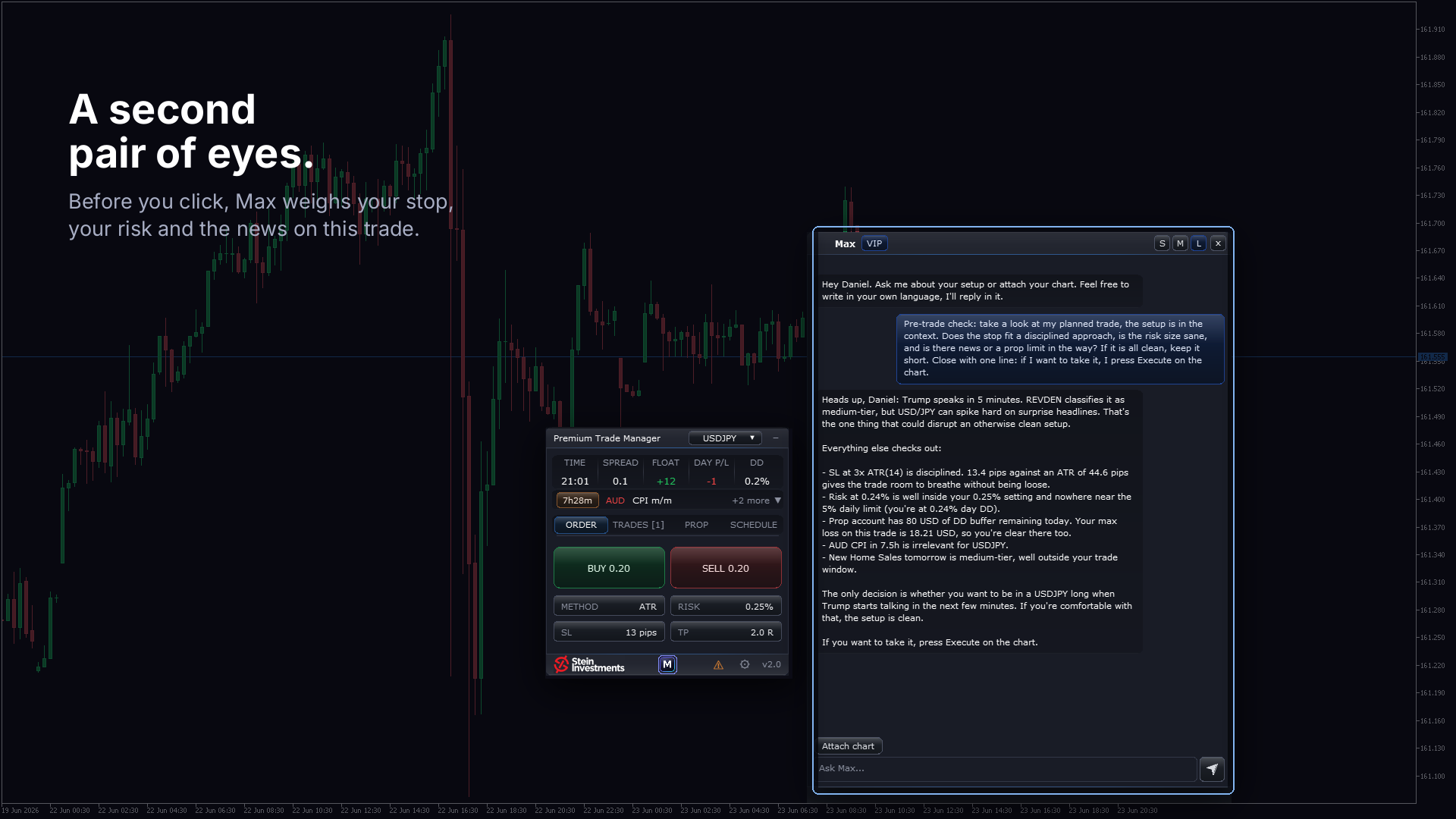
Task: Expand the +2 more news events
Action: (x=756, y=500)
